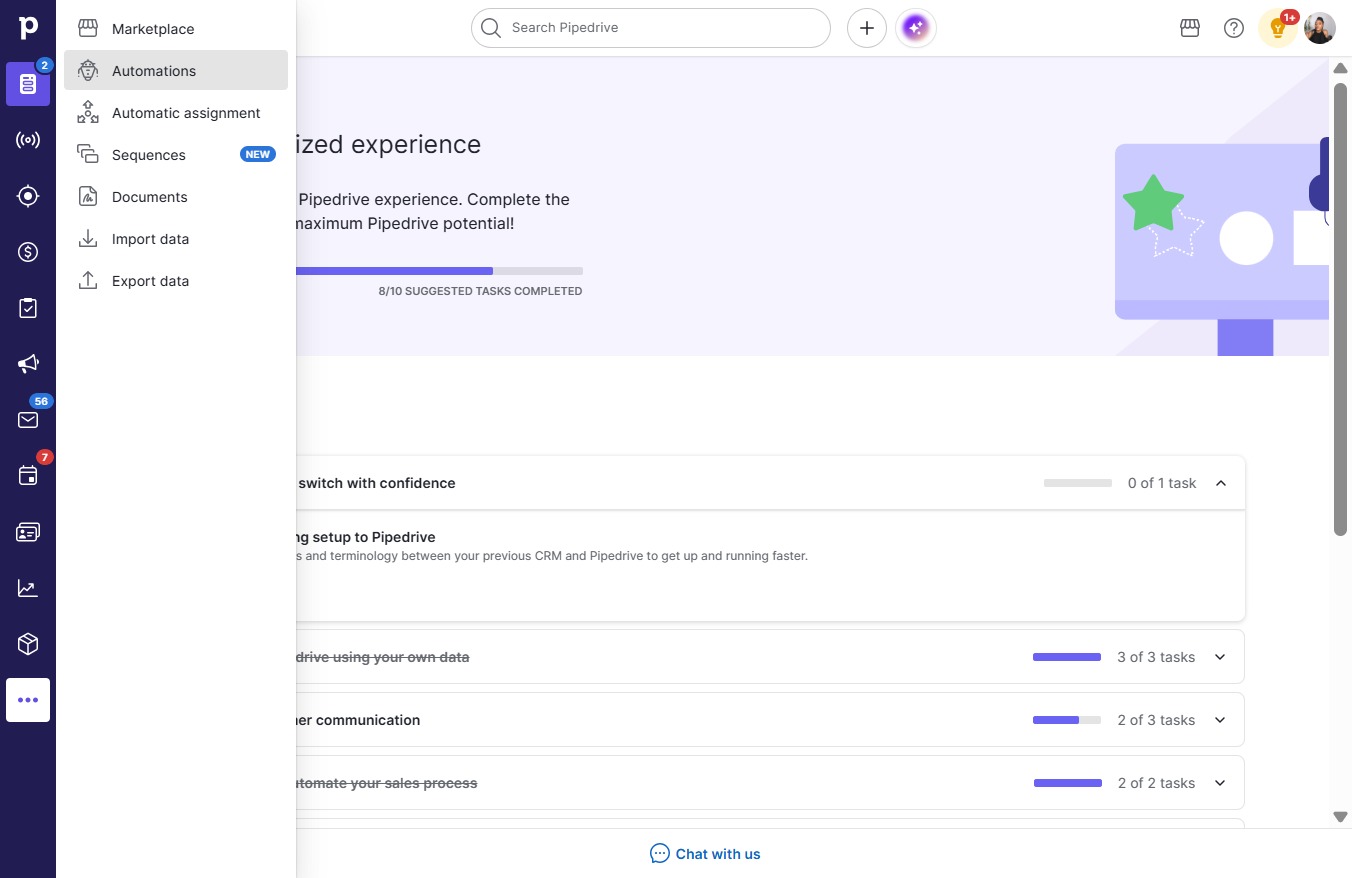Click the '8/10 SUGGESTED TASKS COMPLETED' text
Image resolution: width=1352 pixels, height=878 pixels.
coord(480,291)
